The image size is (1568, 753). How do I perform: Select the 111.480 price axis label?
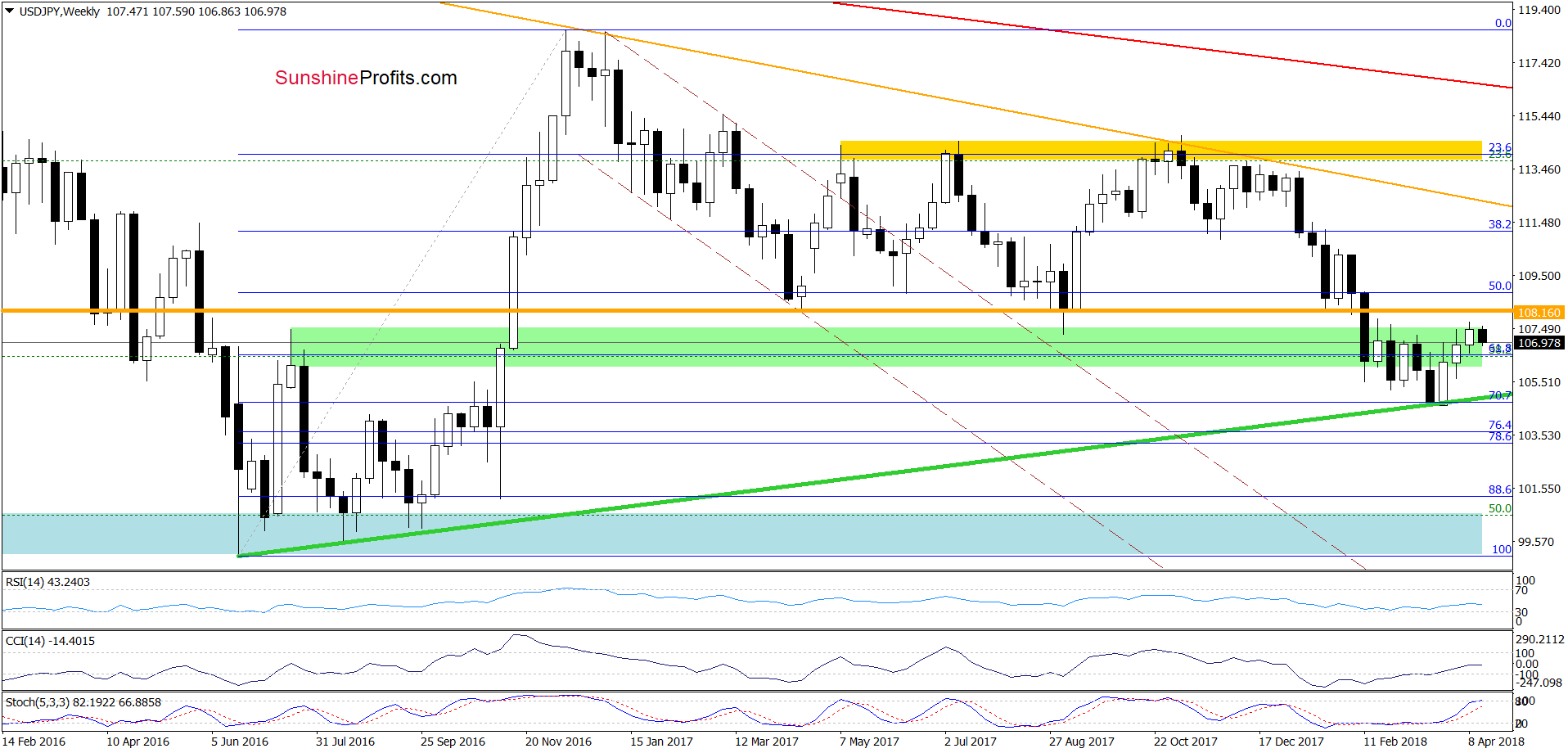tap(1539, 223)
